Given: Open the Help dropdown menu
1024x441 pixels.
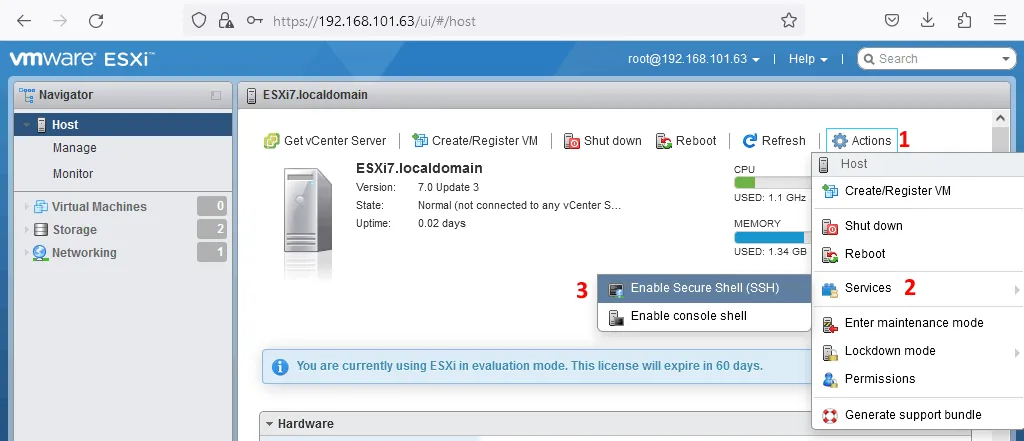Looking at the screenshot, I should tap(808, 59).
